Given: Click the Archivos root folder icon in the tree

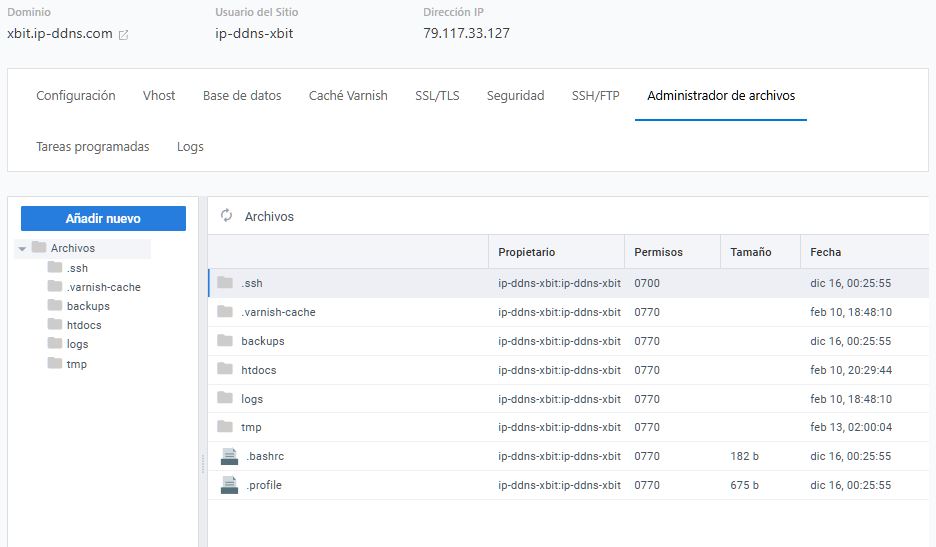Looking at the screenshot, I should click(39, 247).
